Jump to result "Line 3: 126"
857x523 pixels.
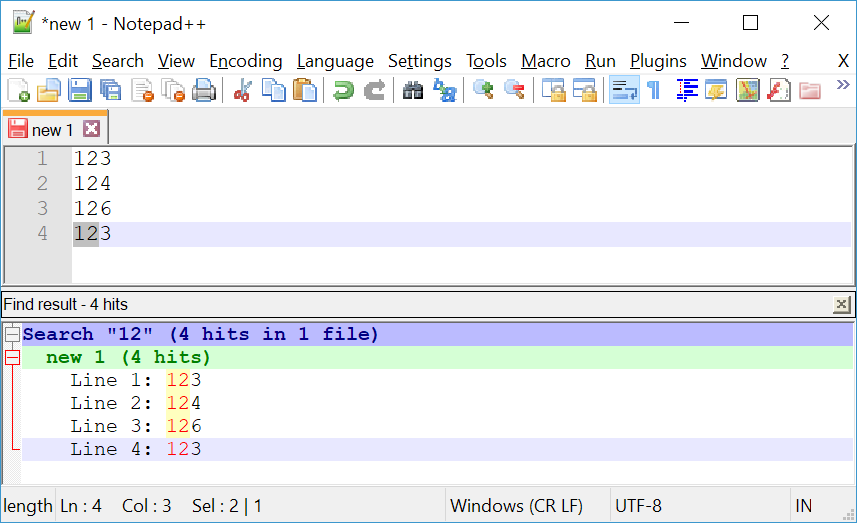[x=437, y=426]
